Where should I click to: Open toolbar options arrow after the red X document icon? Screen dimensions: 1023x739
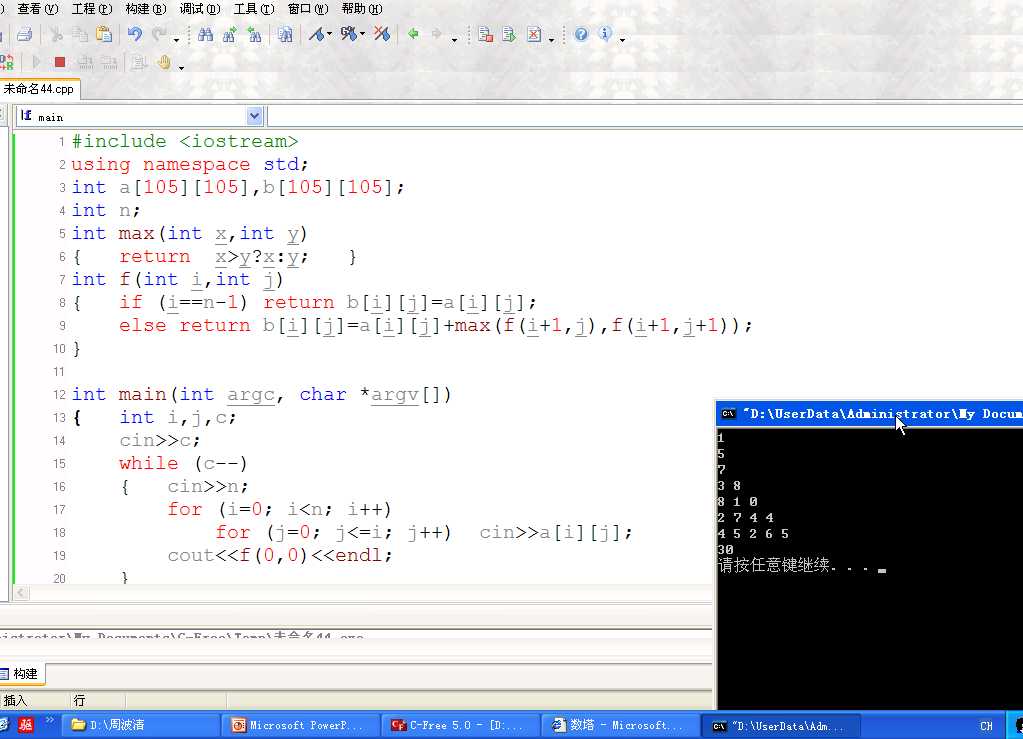pyautogui.click(x=551, y=39)
